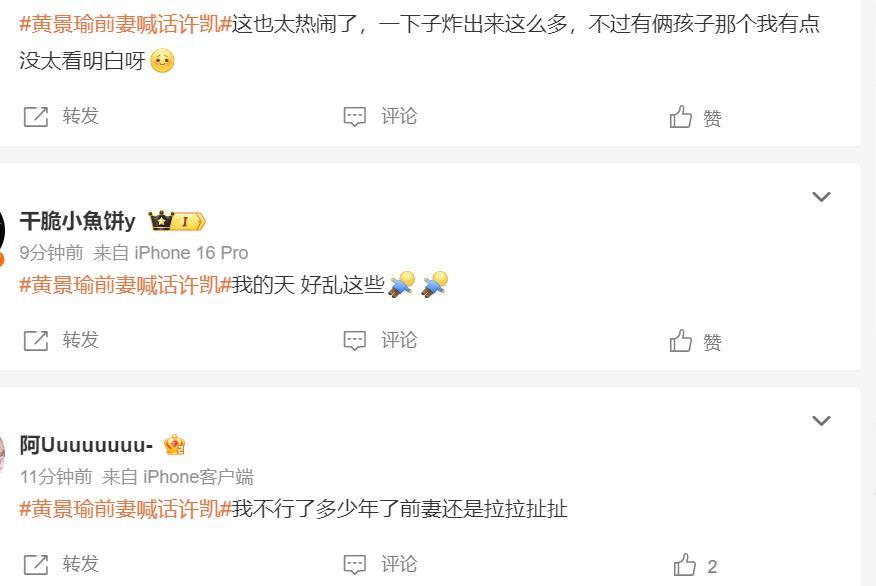
Task: Open hashtag #黄景瑜前妻喊话许凯# in top post
Action: [x=126, y=24]
